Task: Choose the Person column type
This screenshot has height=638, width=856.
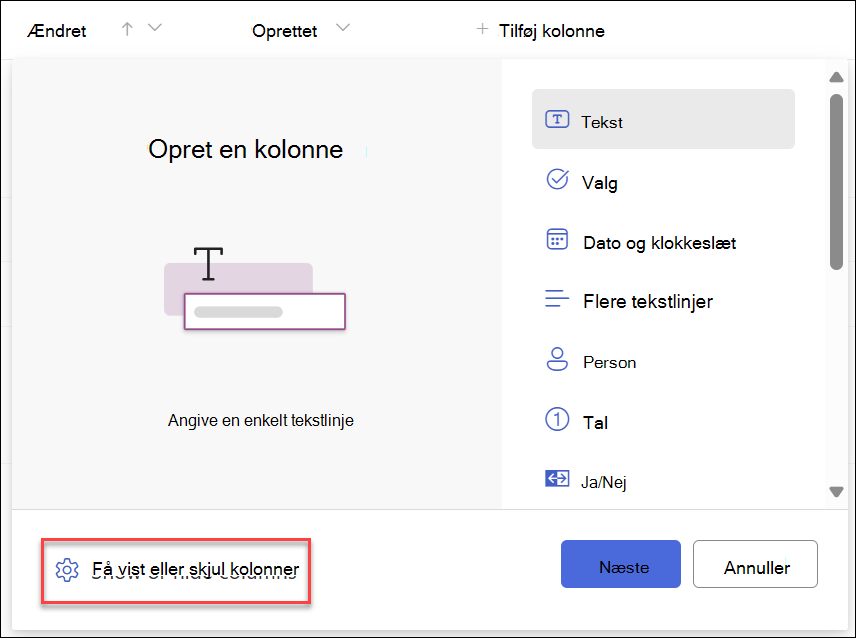Action: [x=663, y=361]
